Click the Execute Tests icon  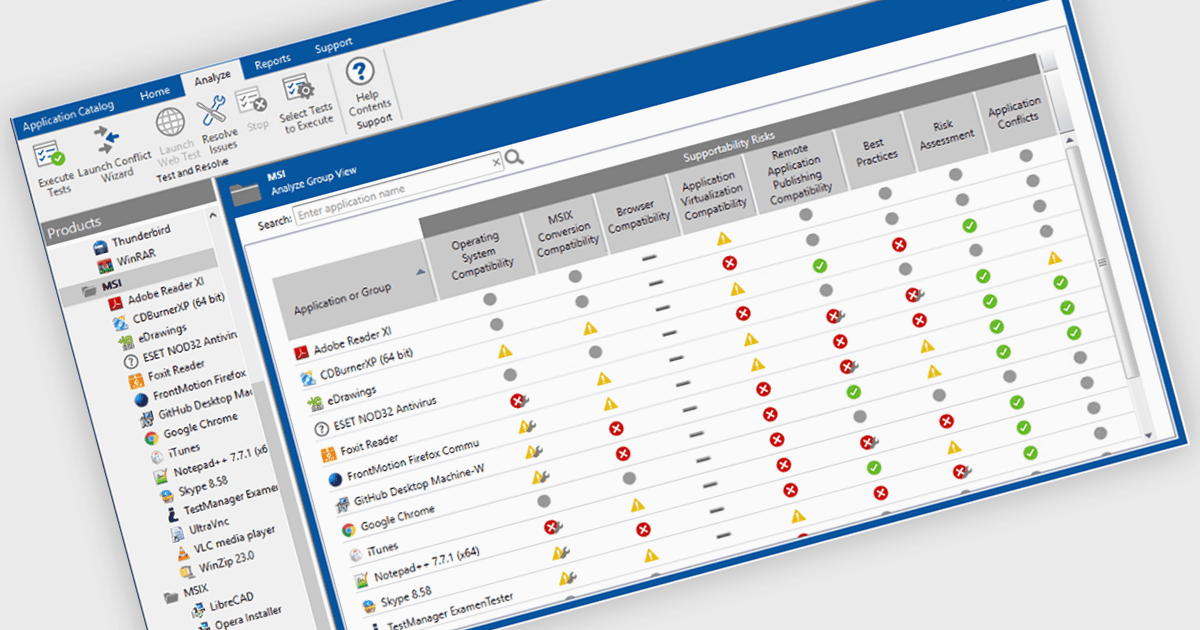click(x=47, y=156)
